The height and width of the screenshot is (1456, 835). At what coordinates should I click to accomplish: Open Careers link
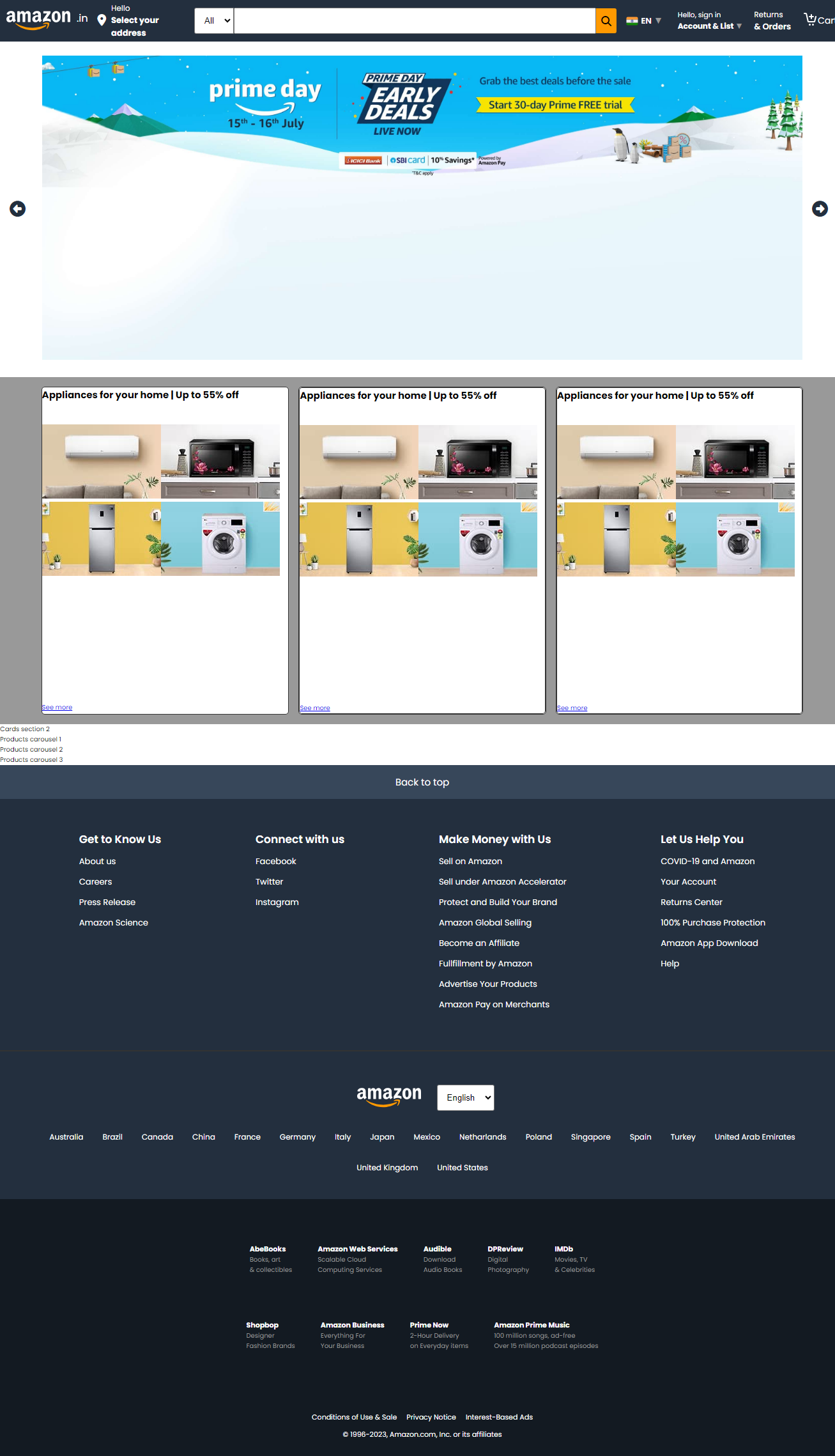(x=96, y=882)
